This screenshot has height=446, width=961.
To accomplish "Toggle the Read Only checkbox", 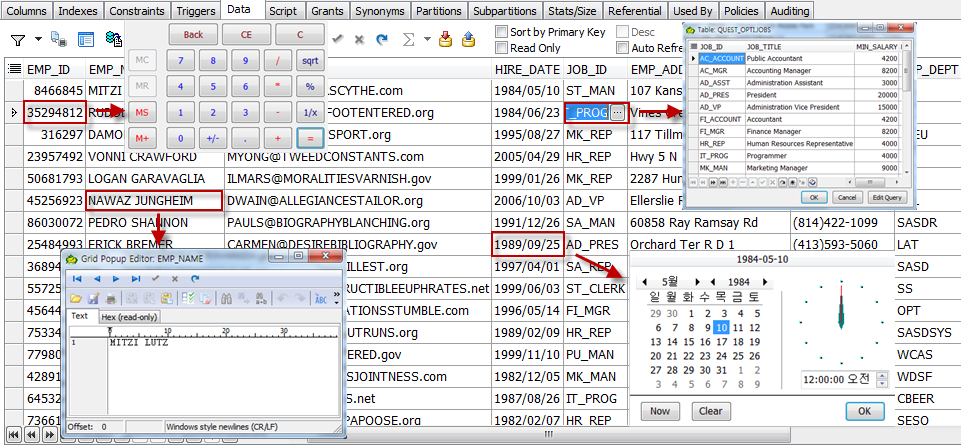I will [502, 48].
